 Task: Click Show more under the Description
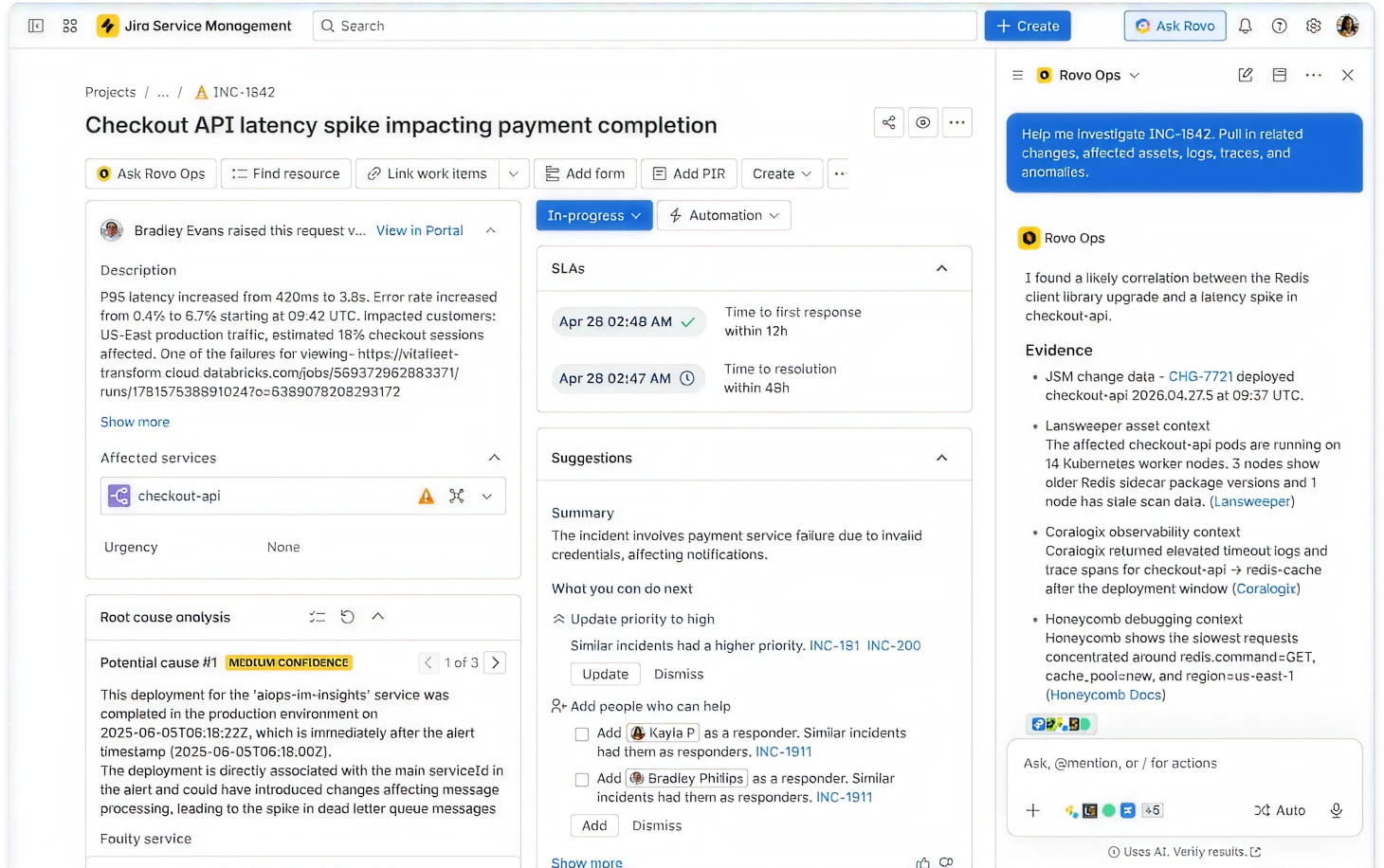[x=136, y=422]
